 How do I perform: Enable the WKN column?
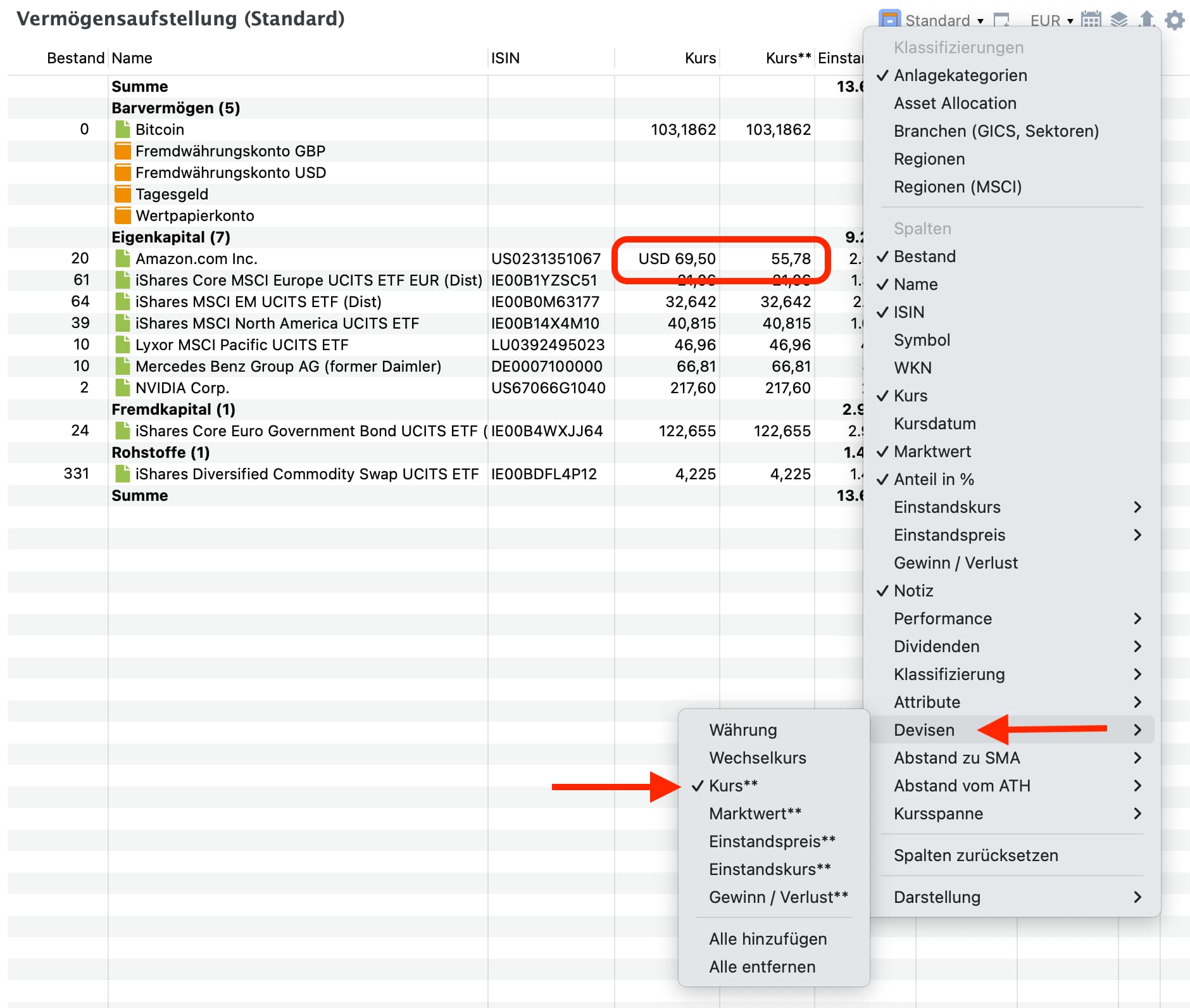[1011, 368]
